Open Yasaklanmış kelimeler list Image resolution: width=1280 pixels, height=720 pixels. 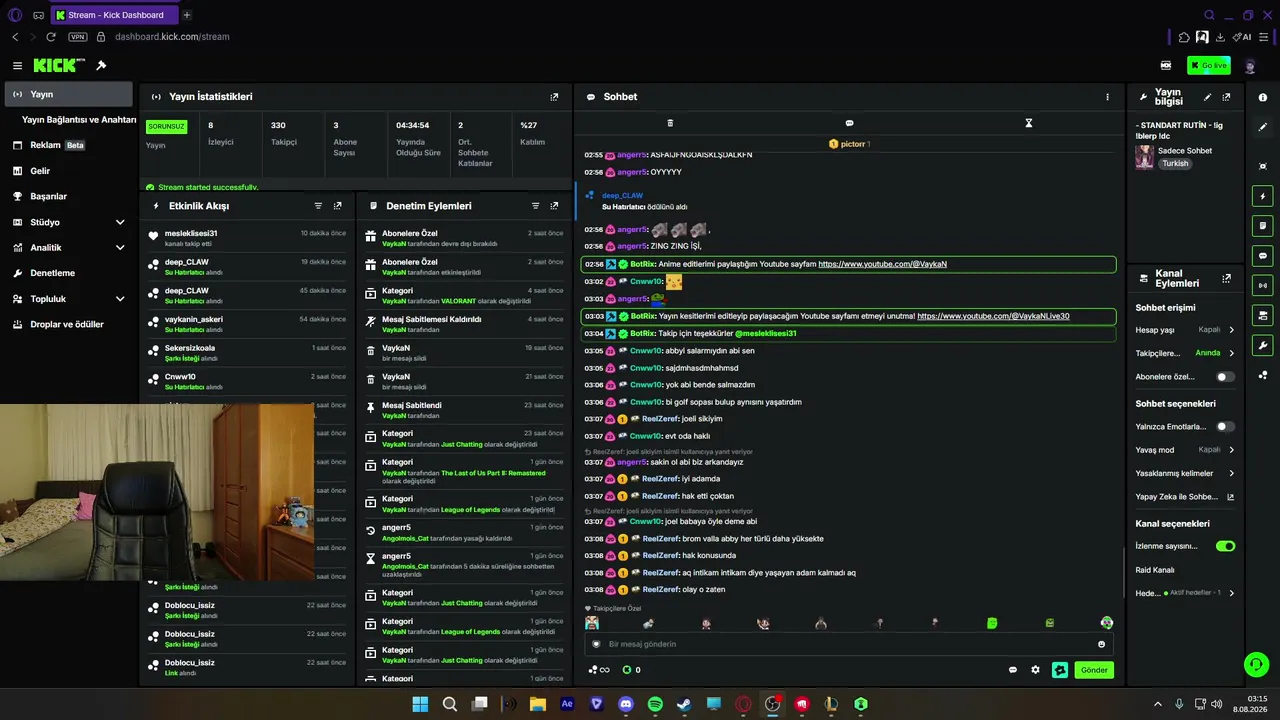click(x=1185, y=473)
